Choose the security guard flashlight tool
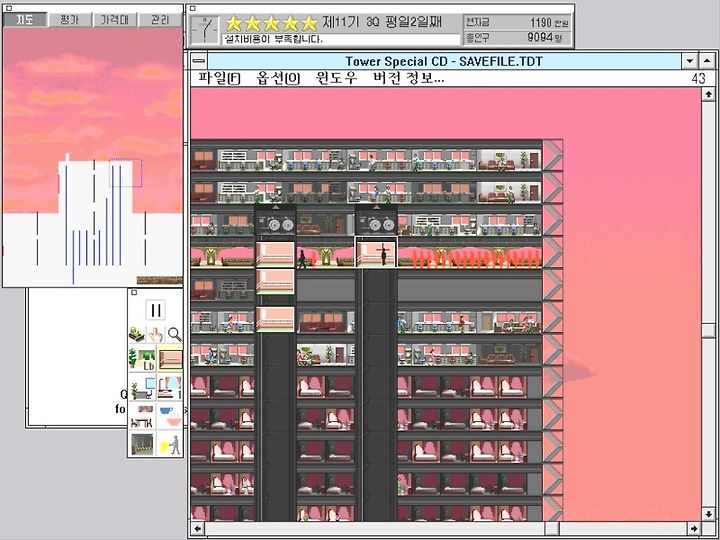 pos(170,444)
